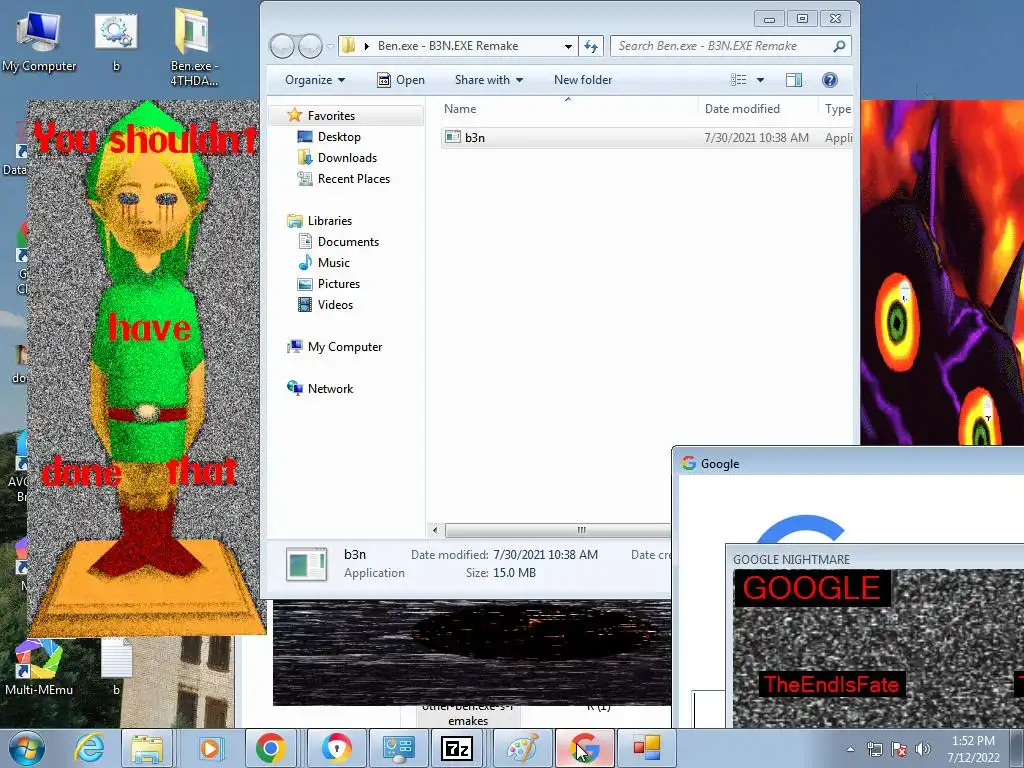Click the Google window title bar
1024x768 pixels.
pos(849,463)
